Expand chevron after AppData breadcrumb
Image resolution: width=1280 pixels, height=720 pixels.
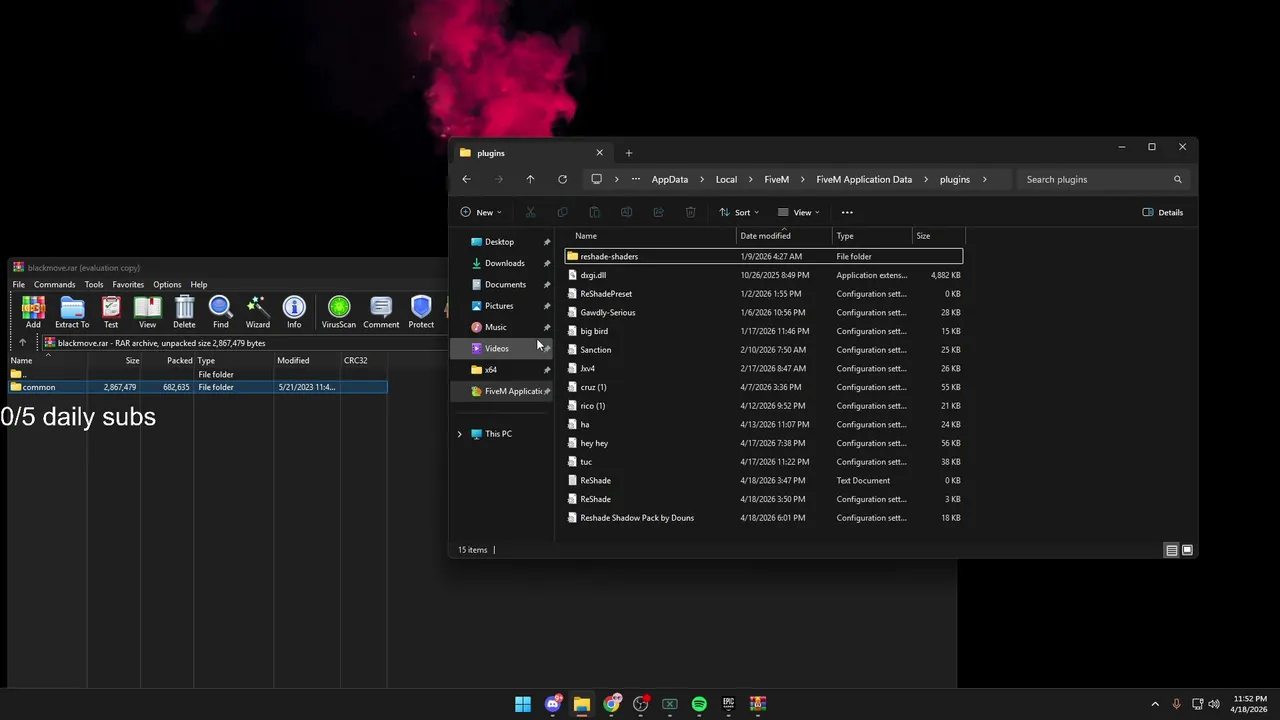pos(701,179)
